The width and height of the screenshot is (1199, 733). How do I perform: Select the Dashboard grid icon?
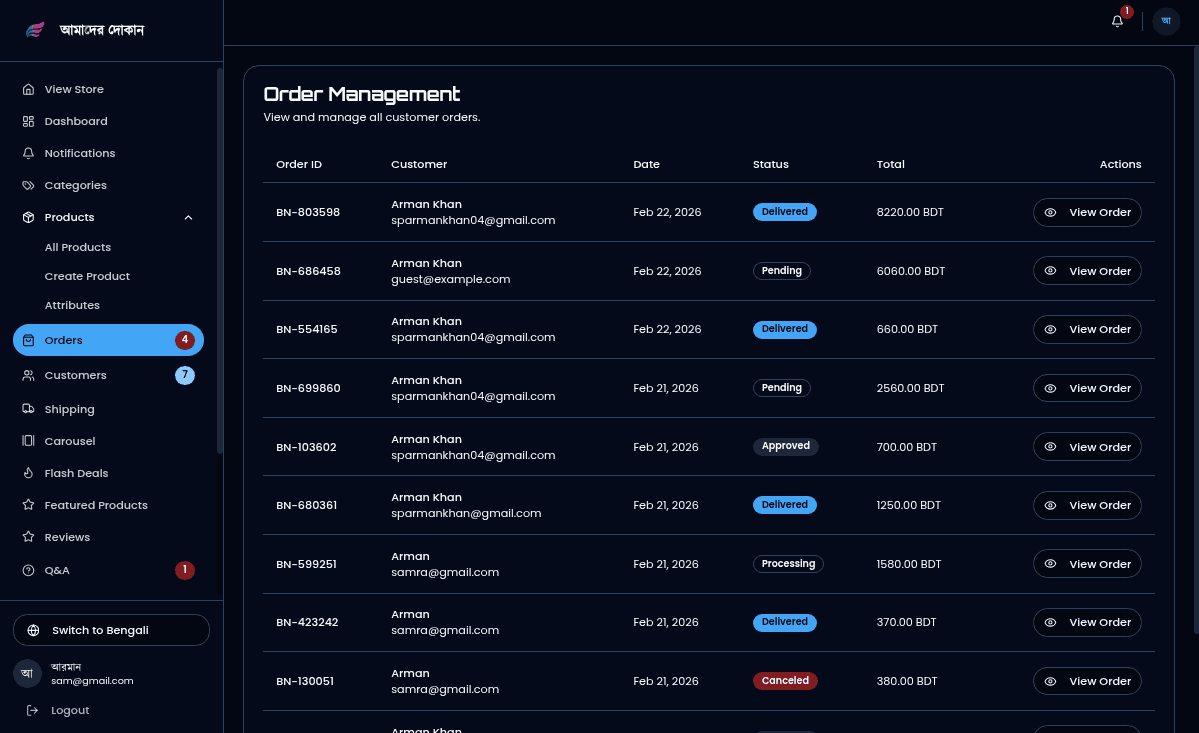pos(27,121)
